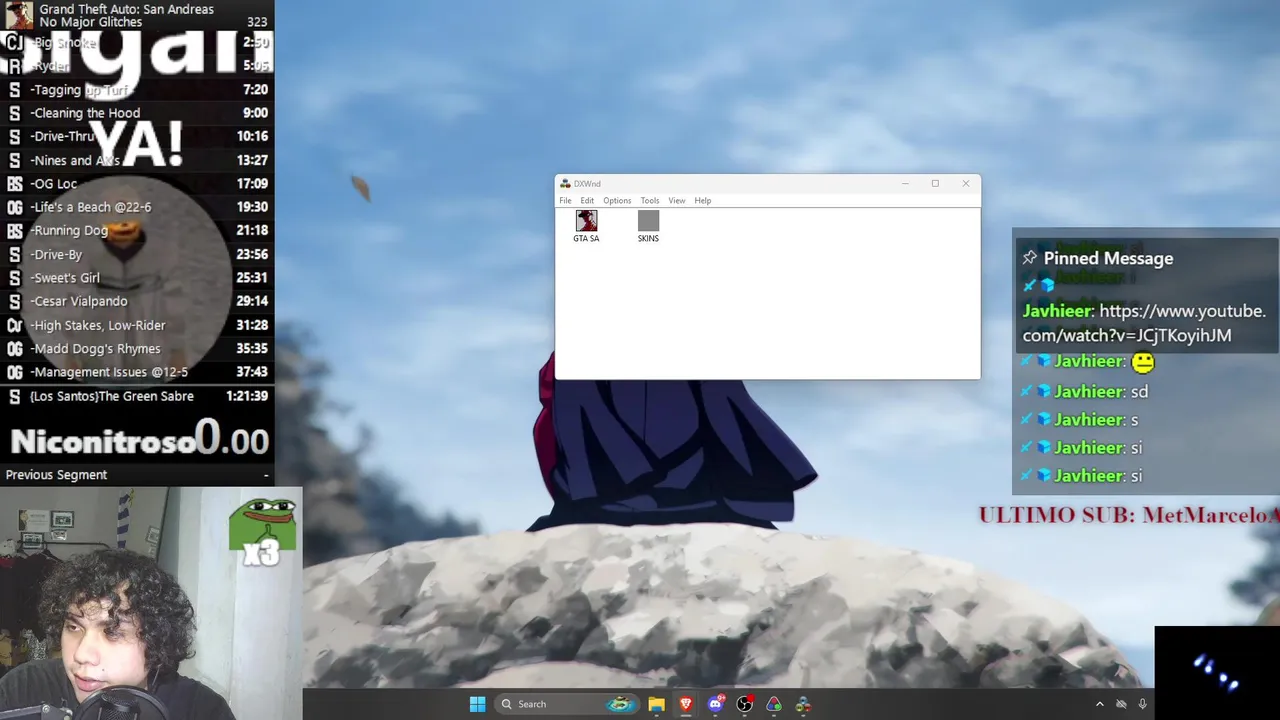Select the GTA SA icon in DXWnd

tap(586, 226)
